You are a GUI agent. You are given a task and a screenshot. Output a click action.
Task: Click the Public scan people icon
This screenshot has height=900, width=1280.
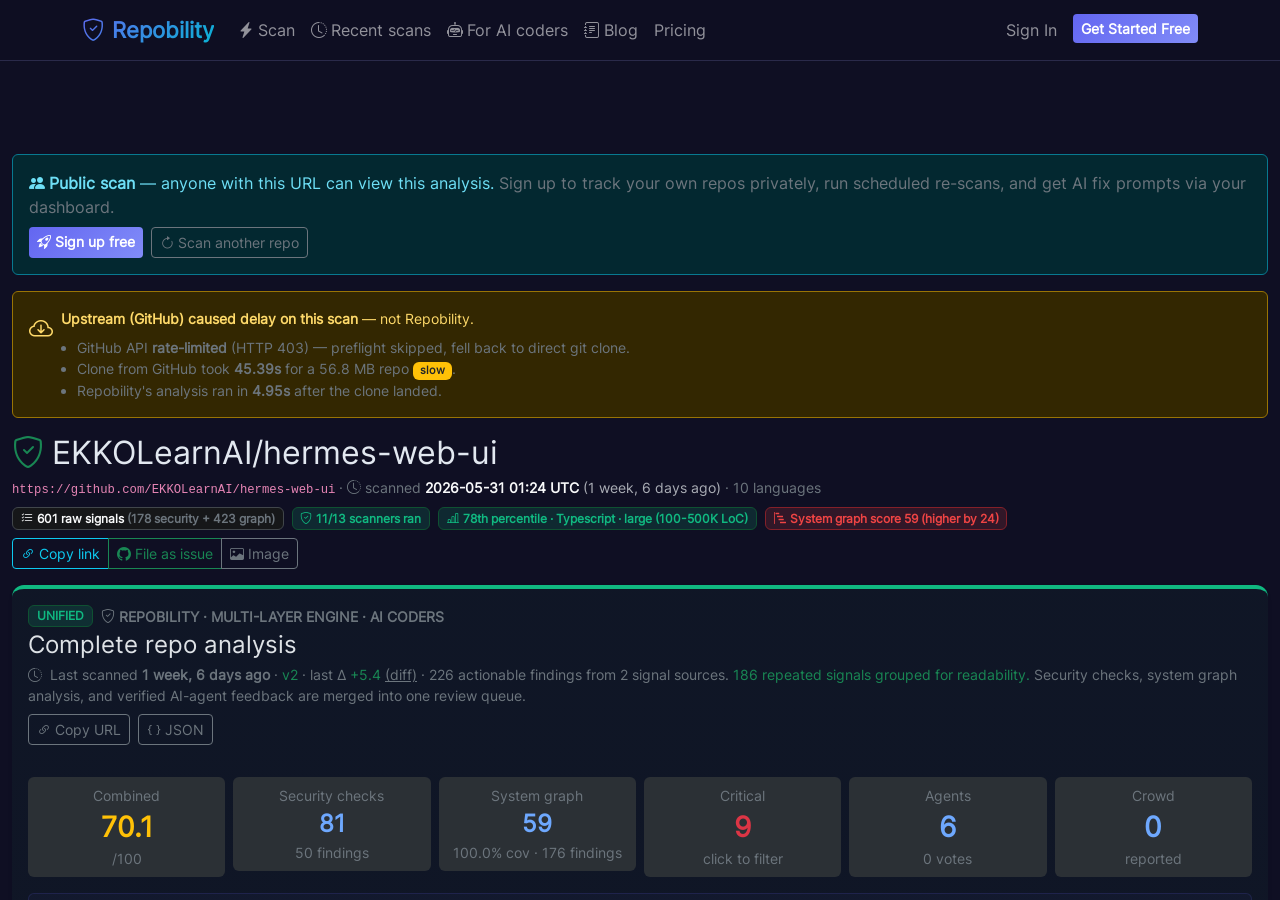point(37,183)
